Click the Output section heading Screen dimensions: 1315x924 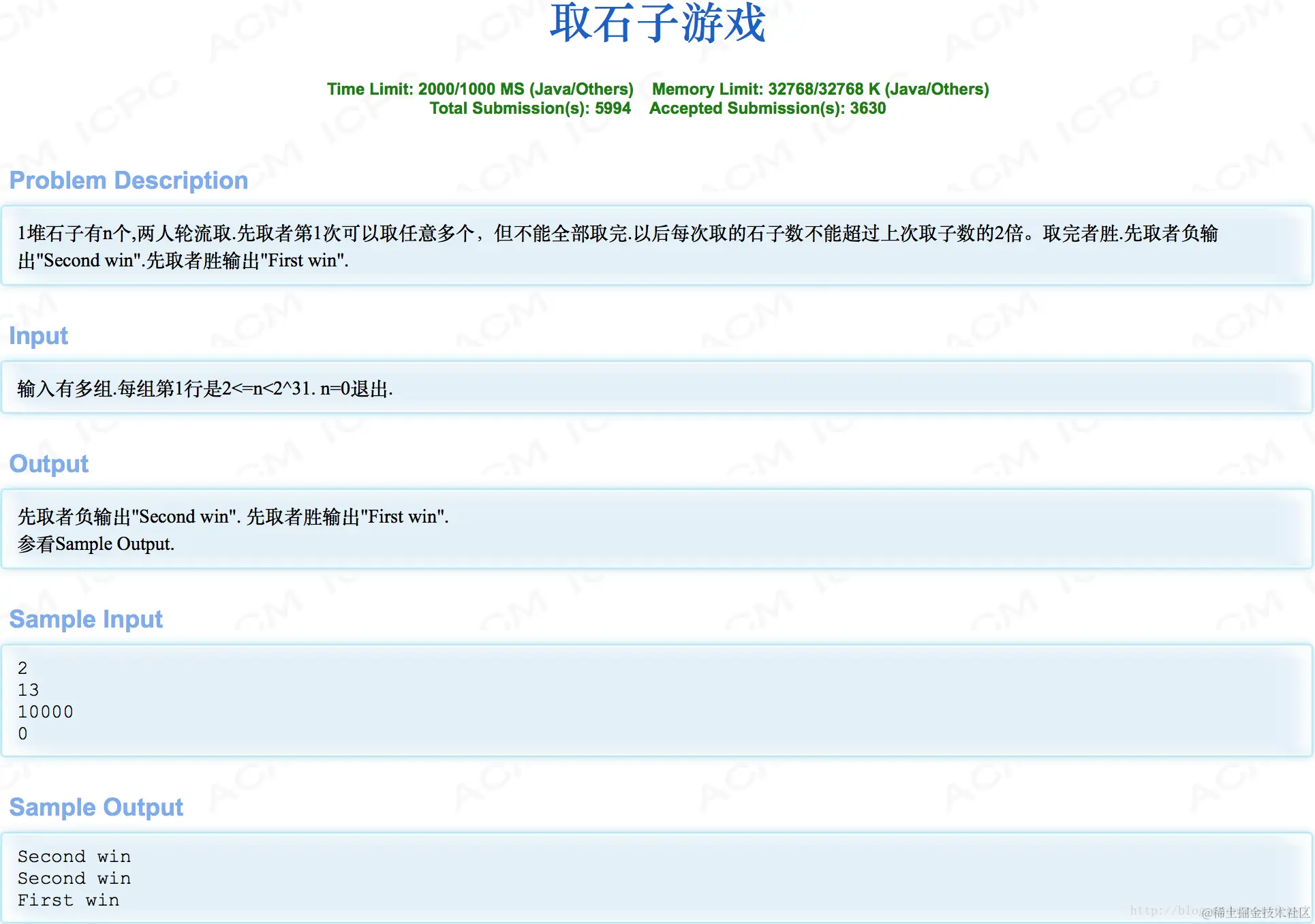(48, 464)
